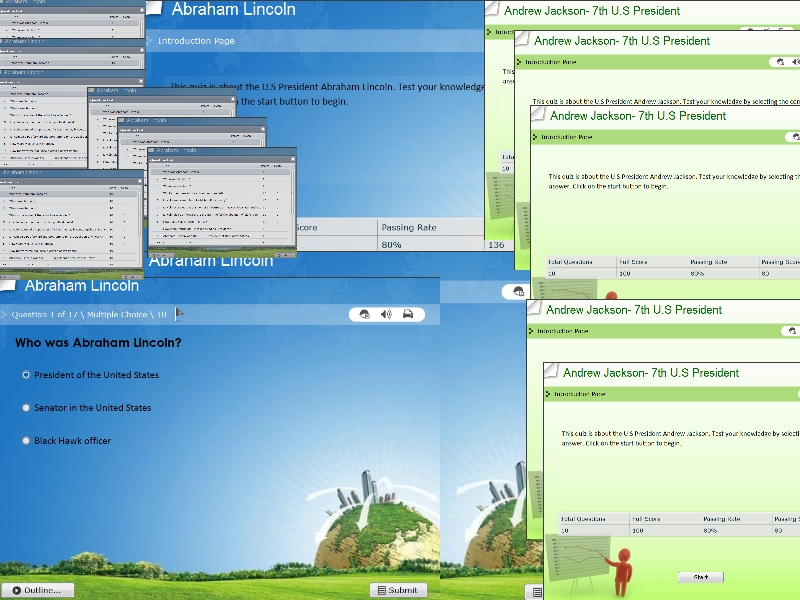Click page-curl icon beside Lincoln question window title
This screenshot has width=800, height=600.
click(9, 286)
